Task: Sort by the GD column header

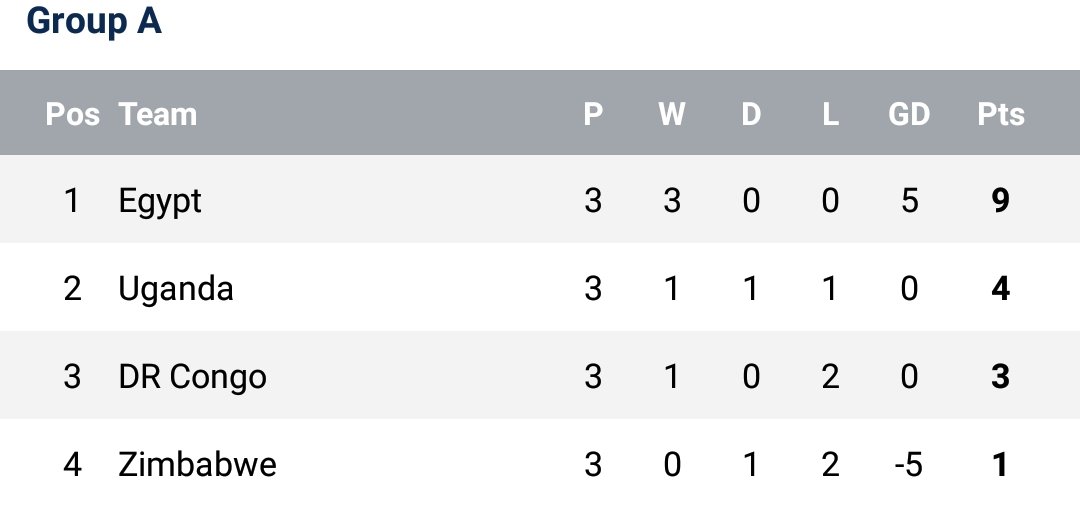Action: click(909, 114)
